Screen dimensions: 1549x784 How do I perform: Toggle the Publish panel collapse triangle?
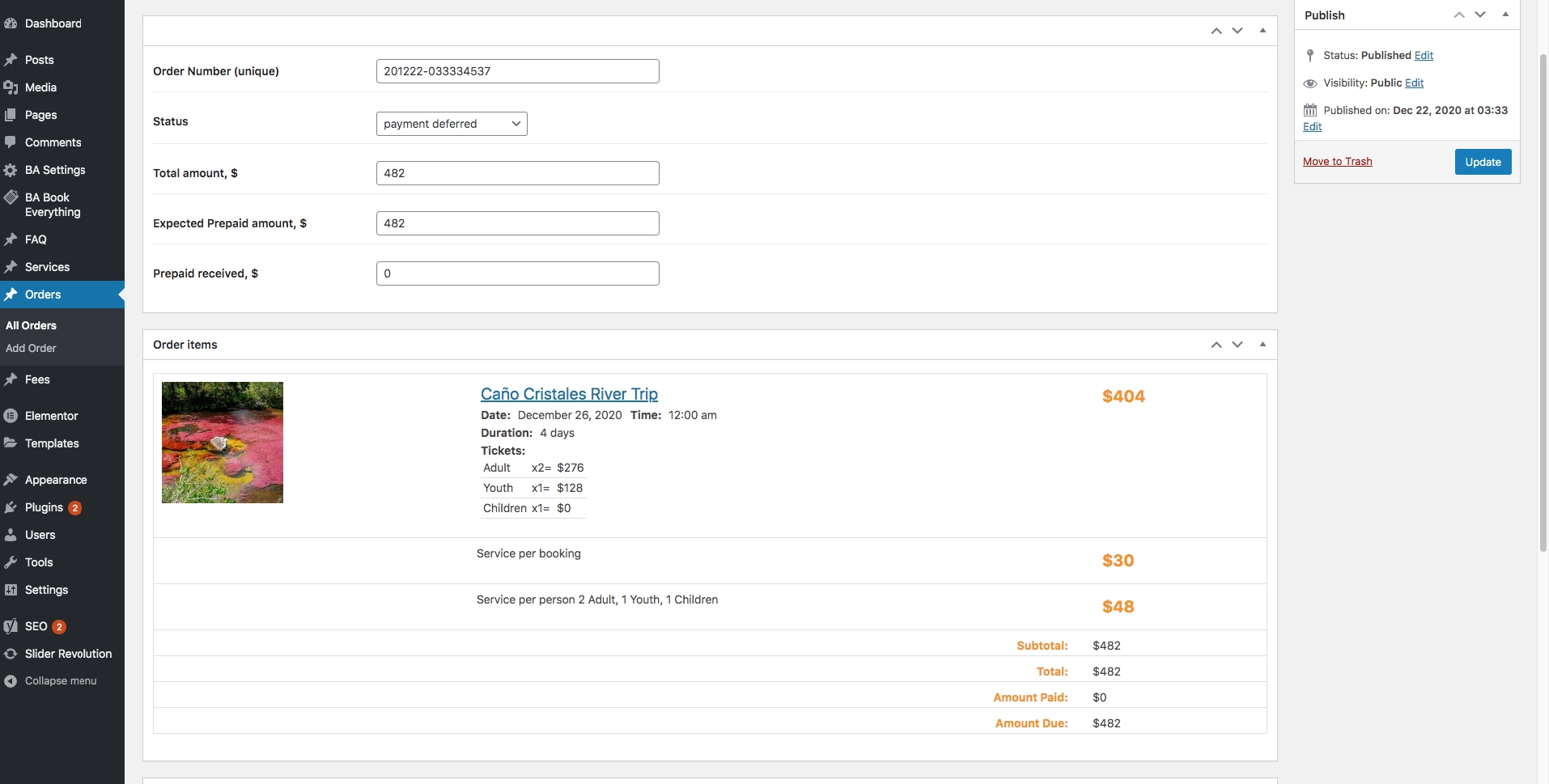tap(1505, 15)
